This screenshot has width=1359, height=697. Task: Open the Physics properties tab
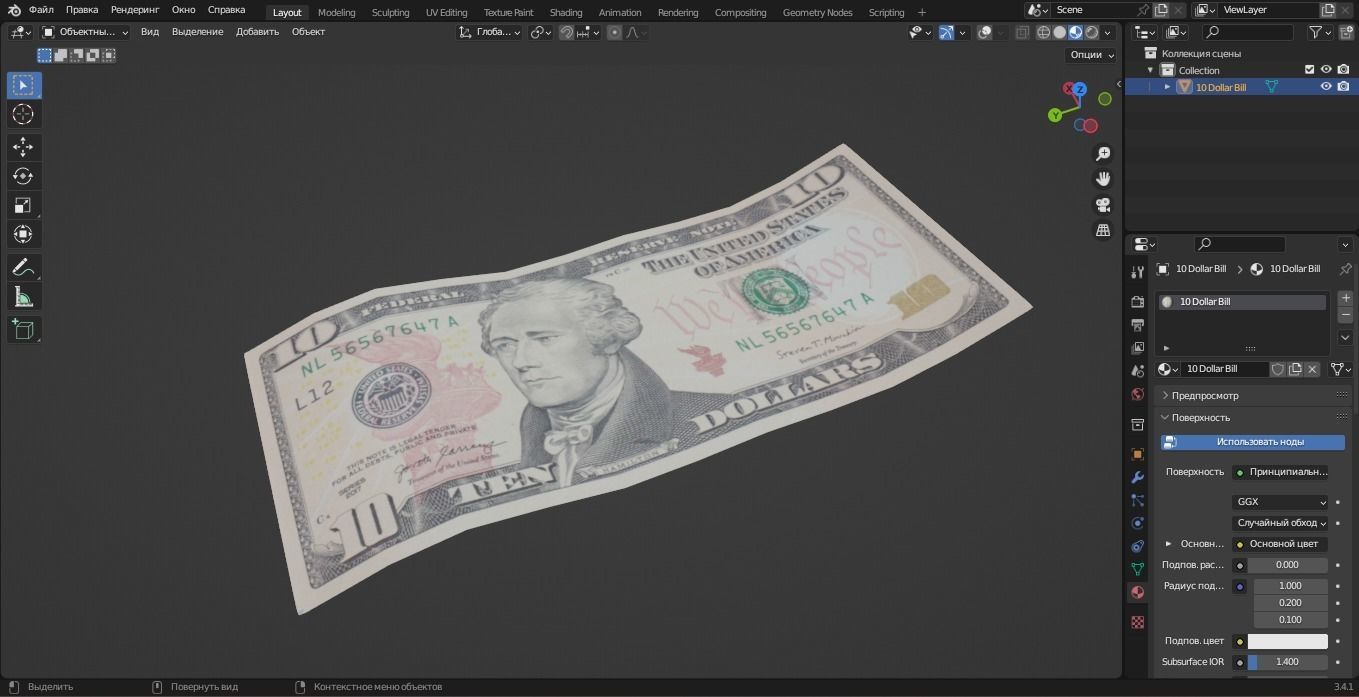point(1137,523)
